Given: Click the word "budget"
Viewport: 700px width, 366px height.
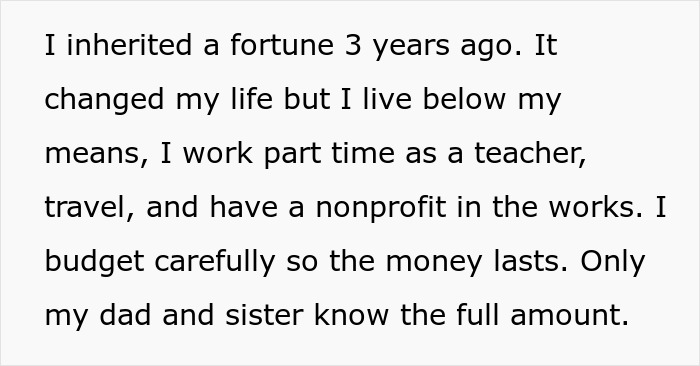Looking at the screenshot, I should click(x=94, y=263).
